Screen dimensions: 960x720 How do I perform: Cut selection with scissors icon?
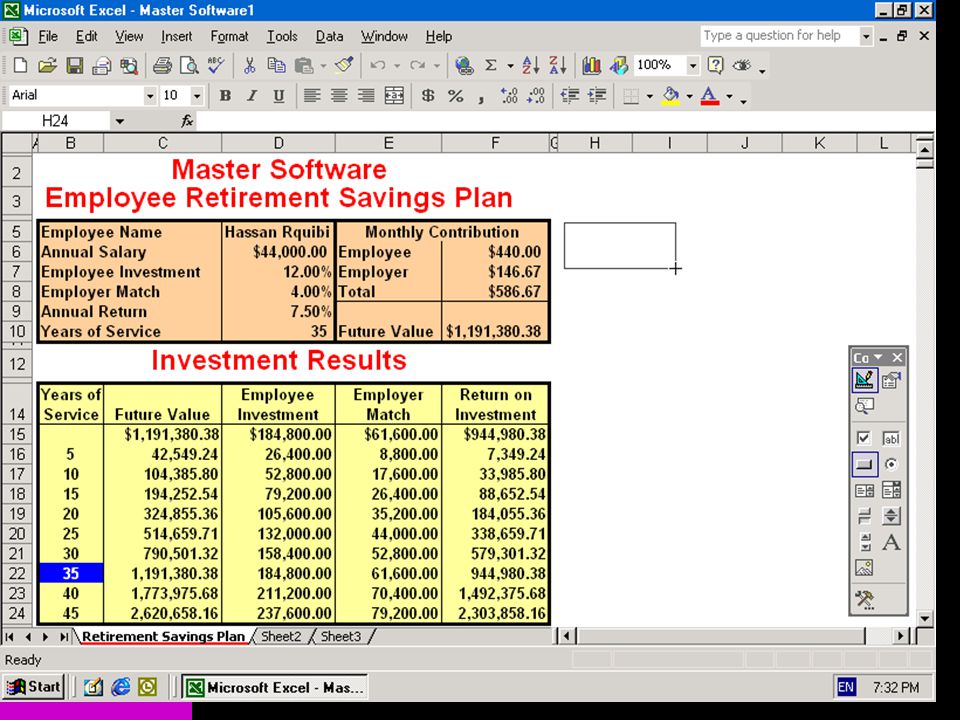(x=249, y=65)
